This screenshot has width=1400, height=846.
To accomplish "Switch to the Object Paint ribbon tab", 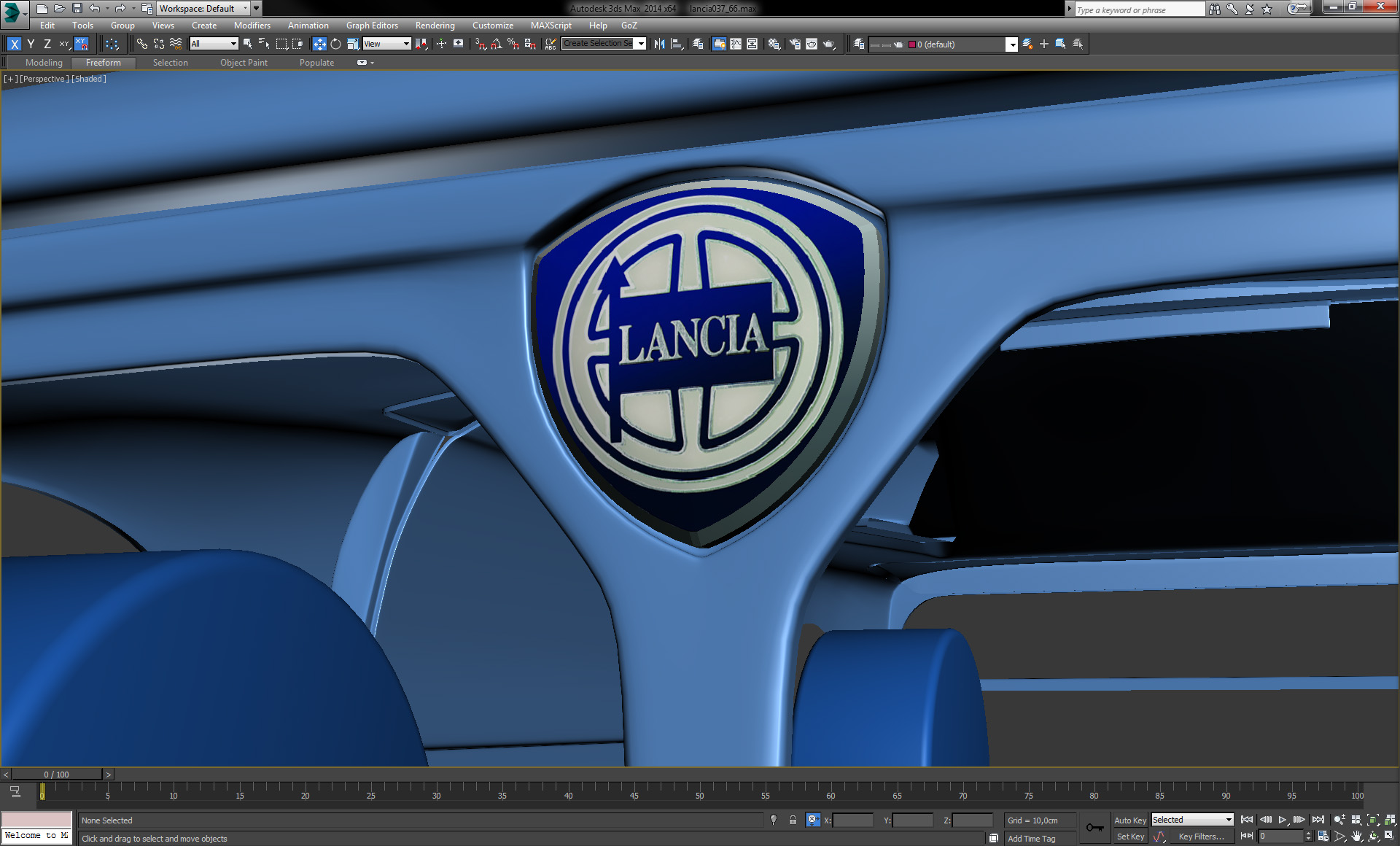I will pyautogui.click(x=244, y=63).
